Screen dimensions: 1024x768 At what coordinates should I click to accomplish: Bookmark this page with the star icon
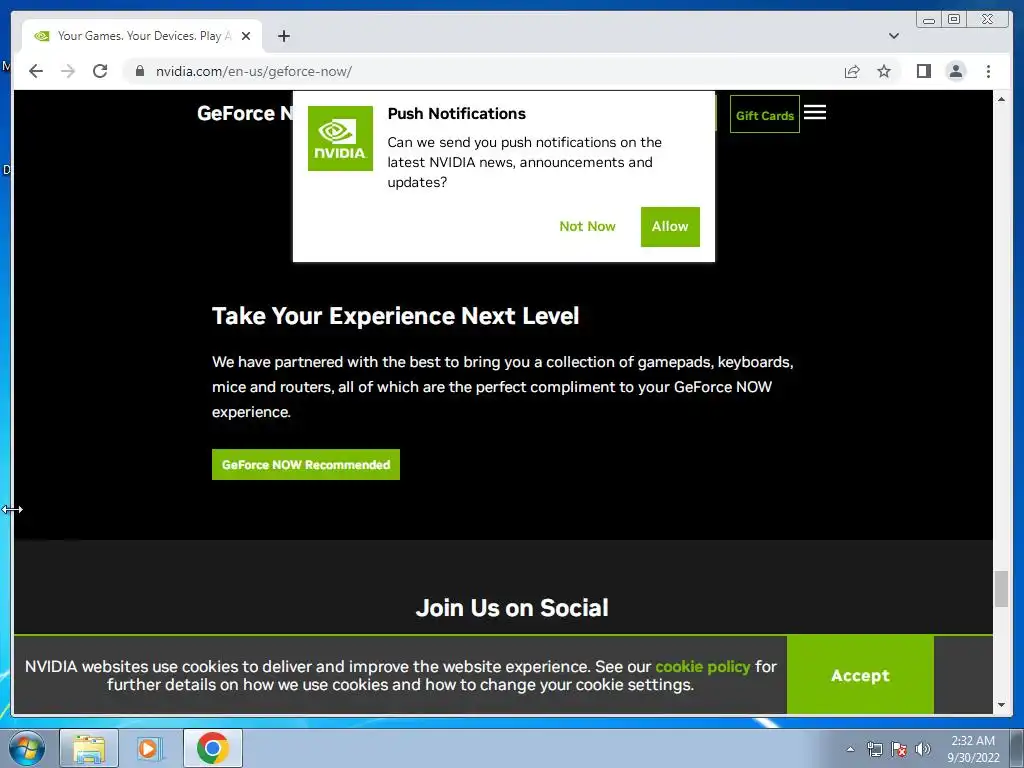884,71
